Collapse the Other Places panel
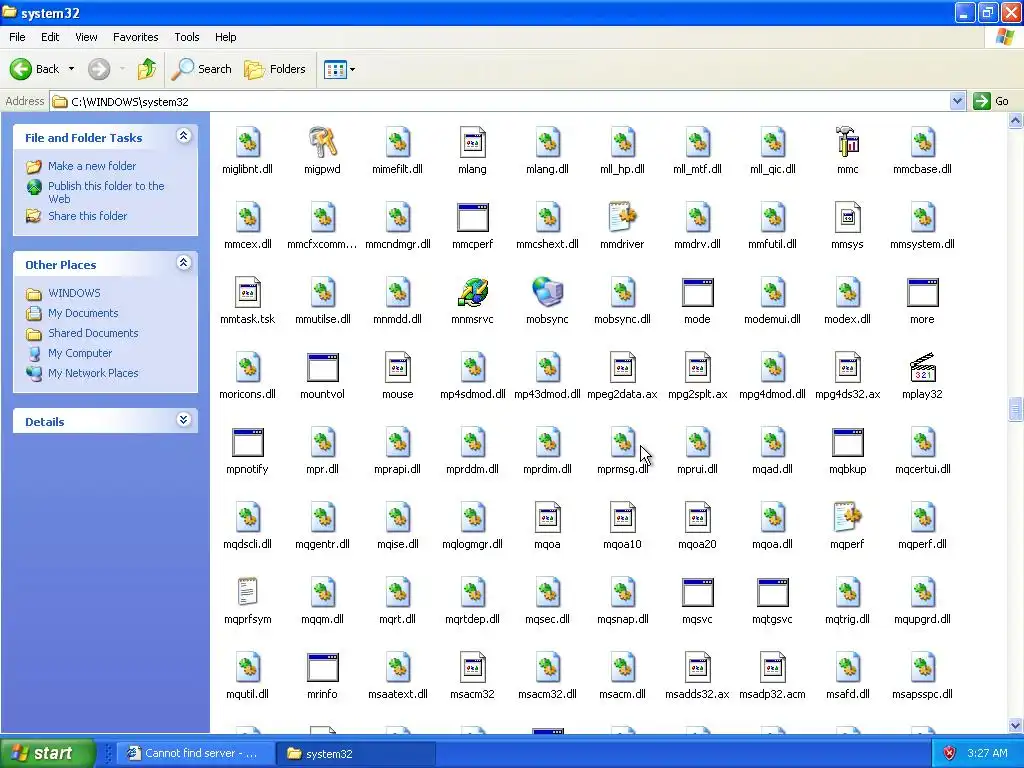1024x768 pixels. (184, 263)
